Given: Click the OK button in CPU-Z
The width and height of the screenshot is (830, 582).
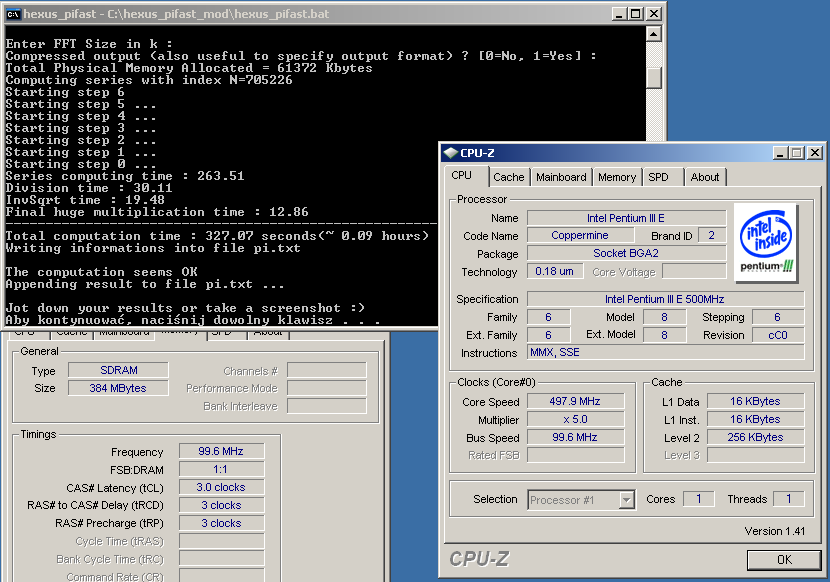Looking at the screenshot, I should 784,560.
